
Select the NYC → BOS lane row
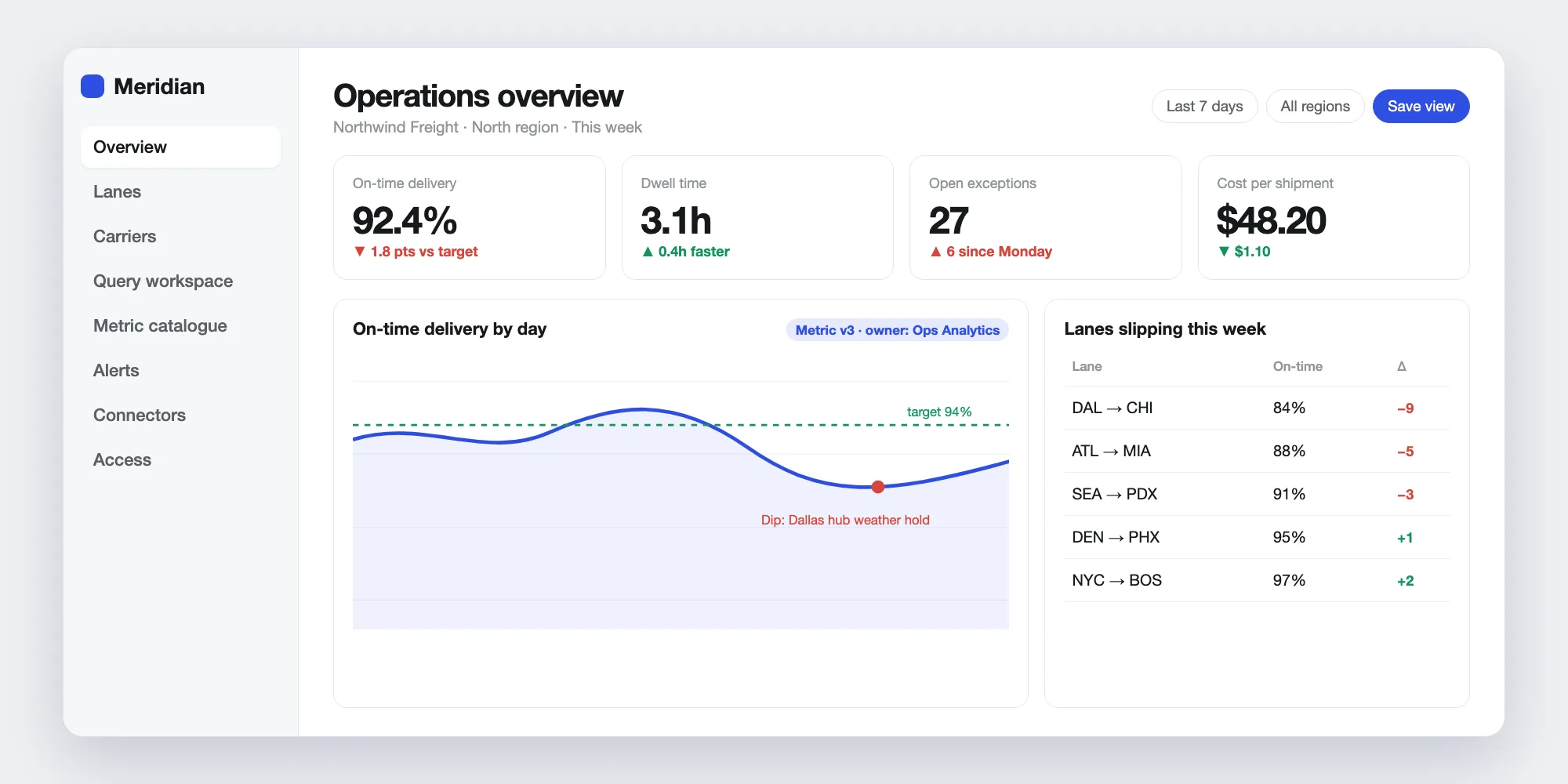click(1256, 580)
